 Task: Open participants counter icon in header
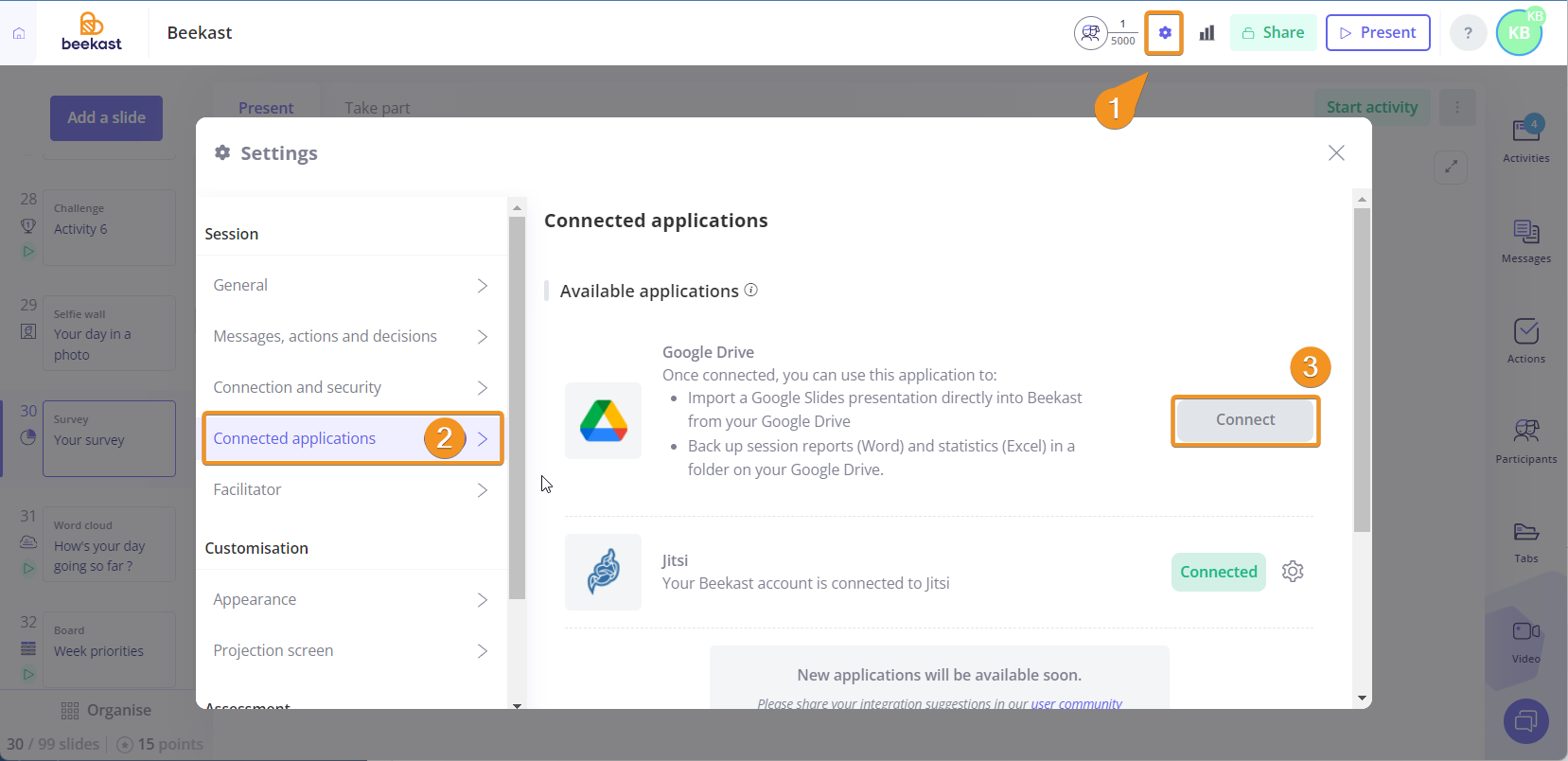point(1090,33)
